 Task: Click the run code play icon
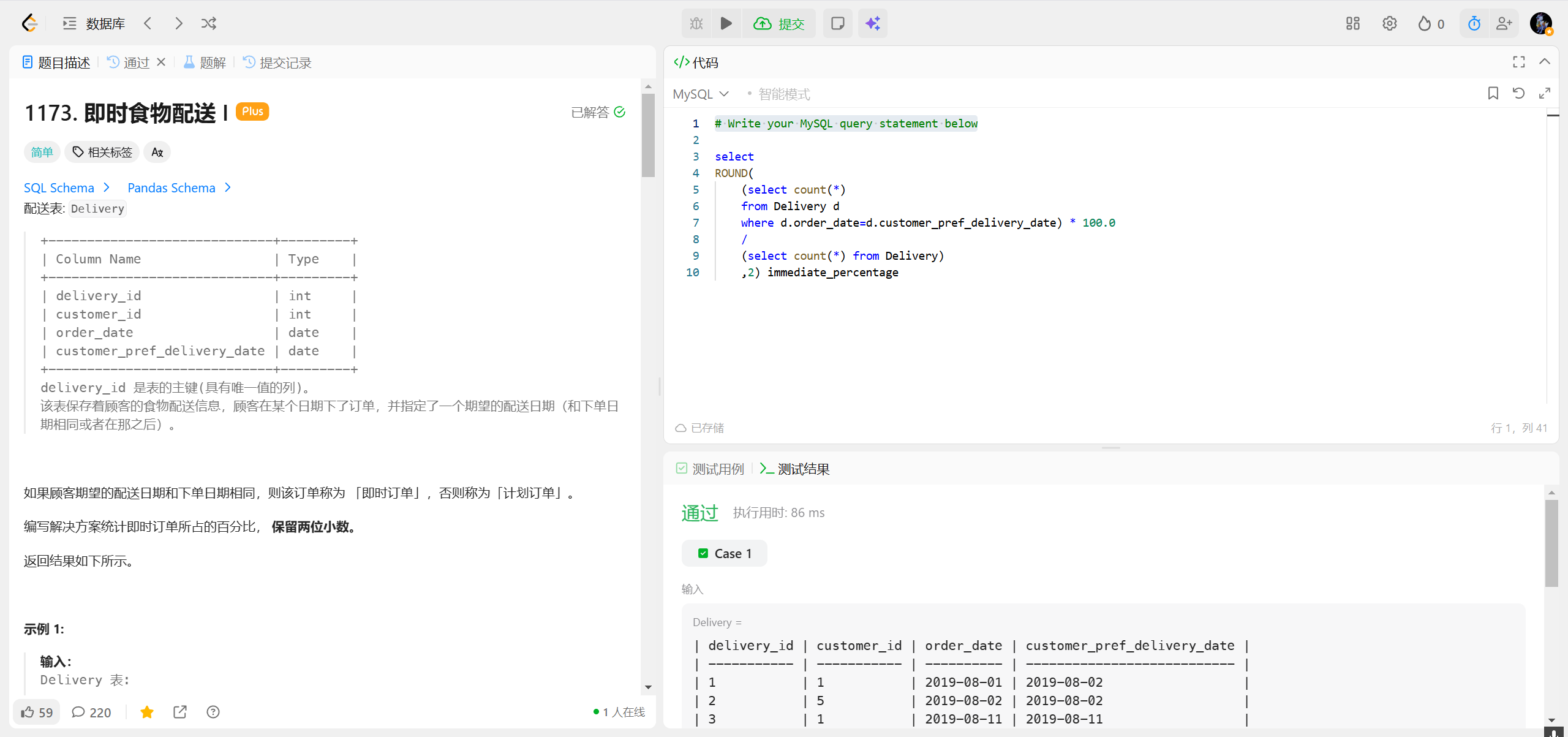coord(726,23)
